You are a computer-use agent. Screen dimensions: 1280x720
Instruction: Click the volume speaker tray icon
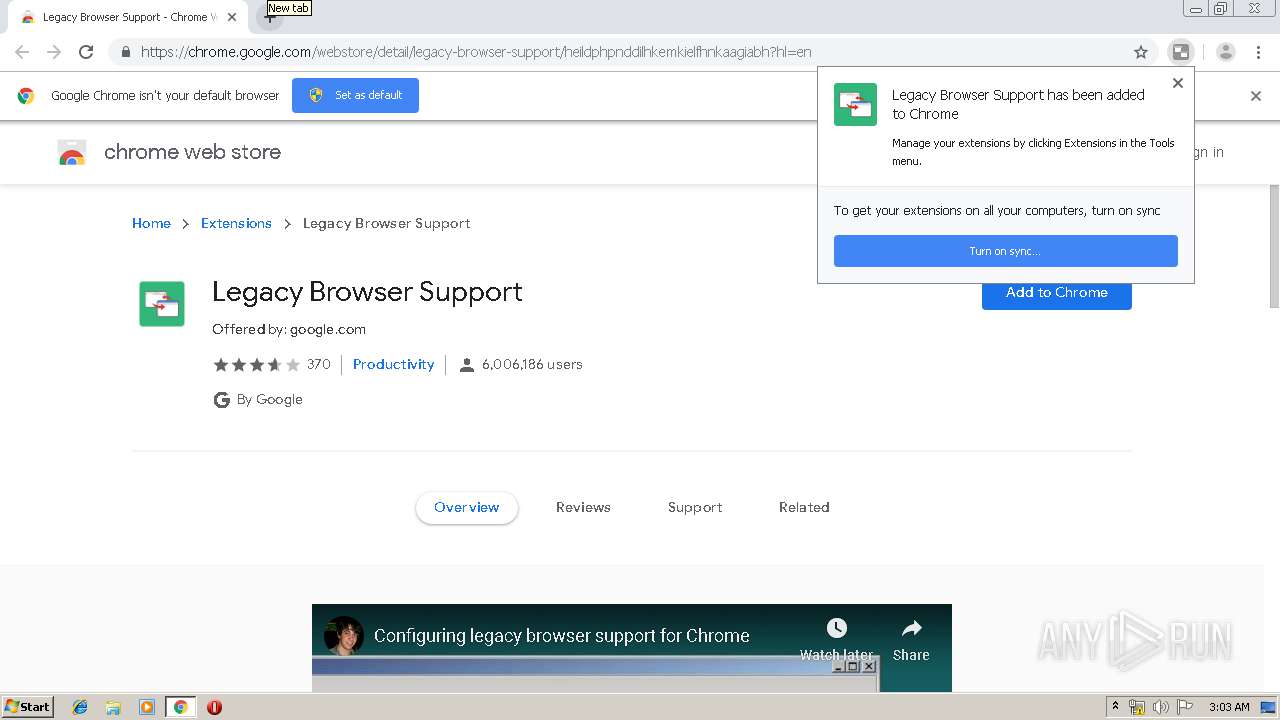point(1161,707)
